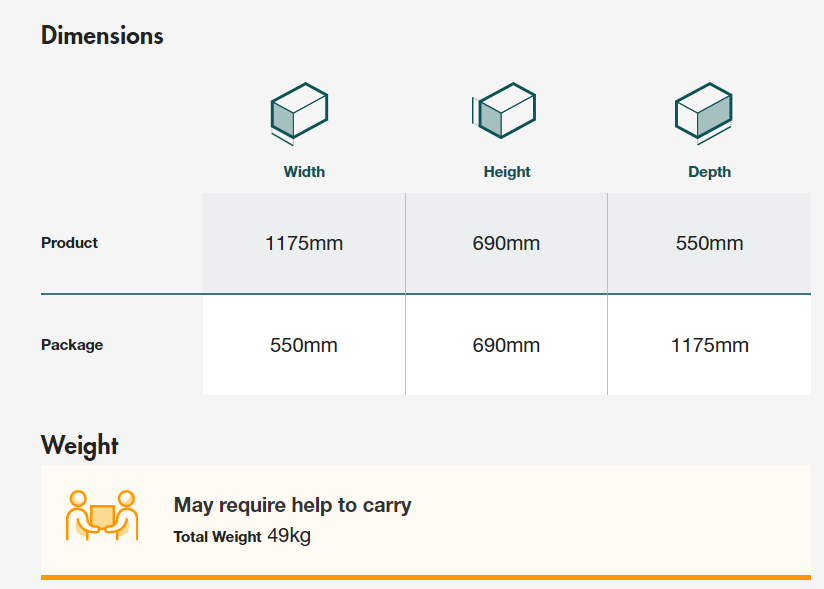This screenshot has height=589, width=824.
Task: Select the Depth column label
Action: click(x=709, y=172)
